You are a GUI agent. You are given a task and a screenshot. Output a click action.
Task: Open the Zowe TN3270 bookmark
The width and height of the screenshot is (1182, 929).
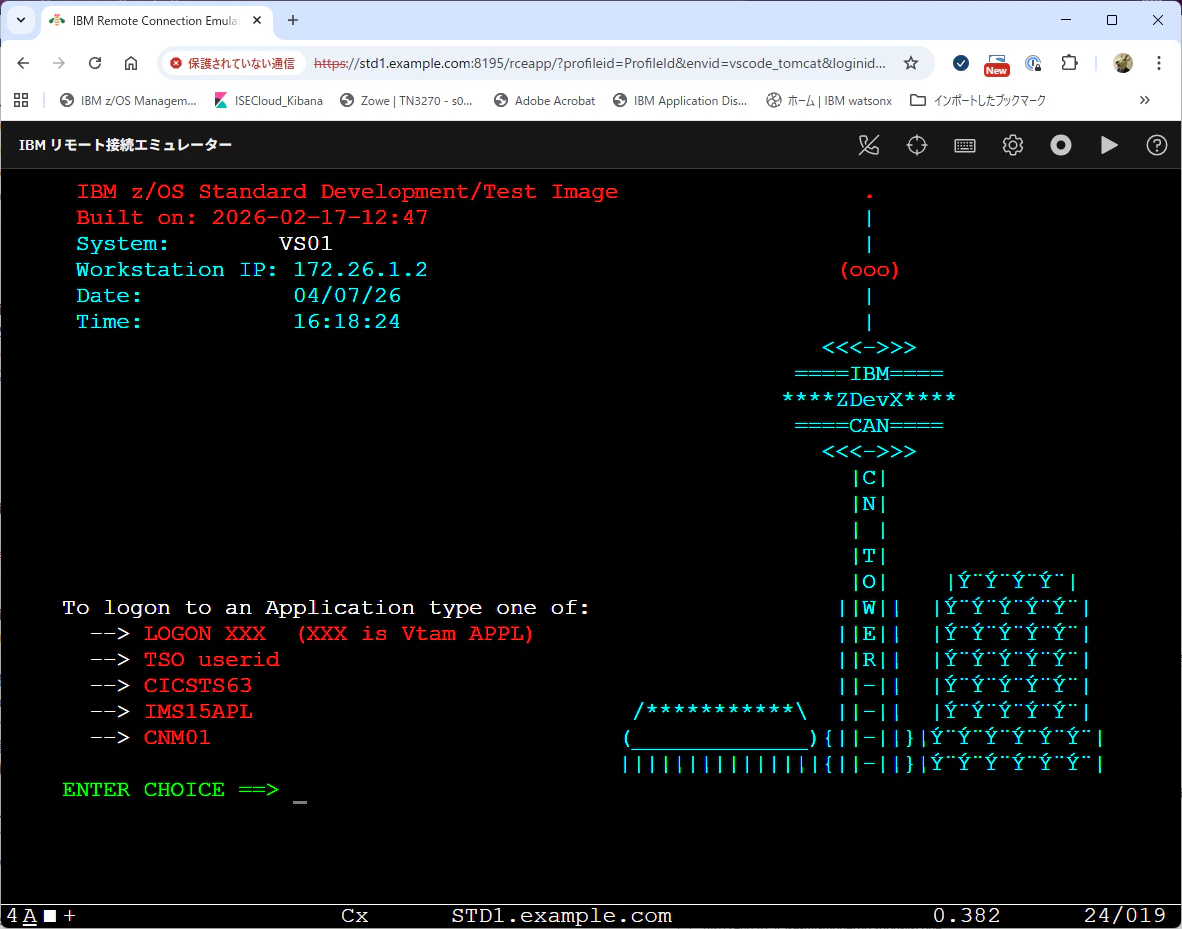click(x=407, y=100)
